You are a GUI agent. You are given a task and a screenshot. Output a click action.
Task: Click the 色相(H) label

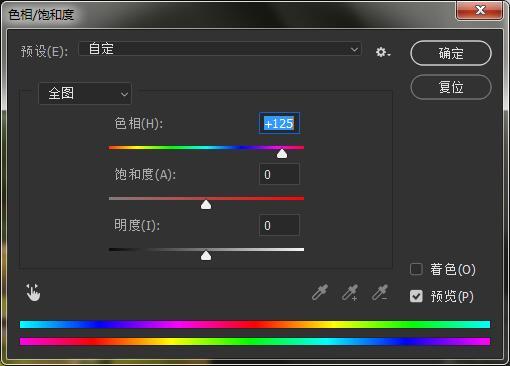139,123
